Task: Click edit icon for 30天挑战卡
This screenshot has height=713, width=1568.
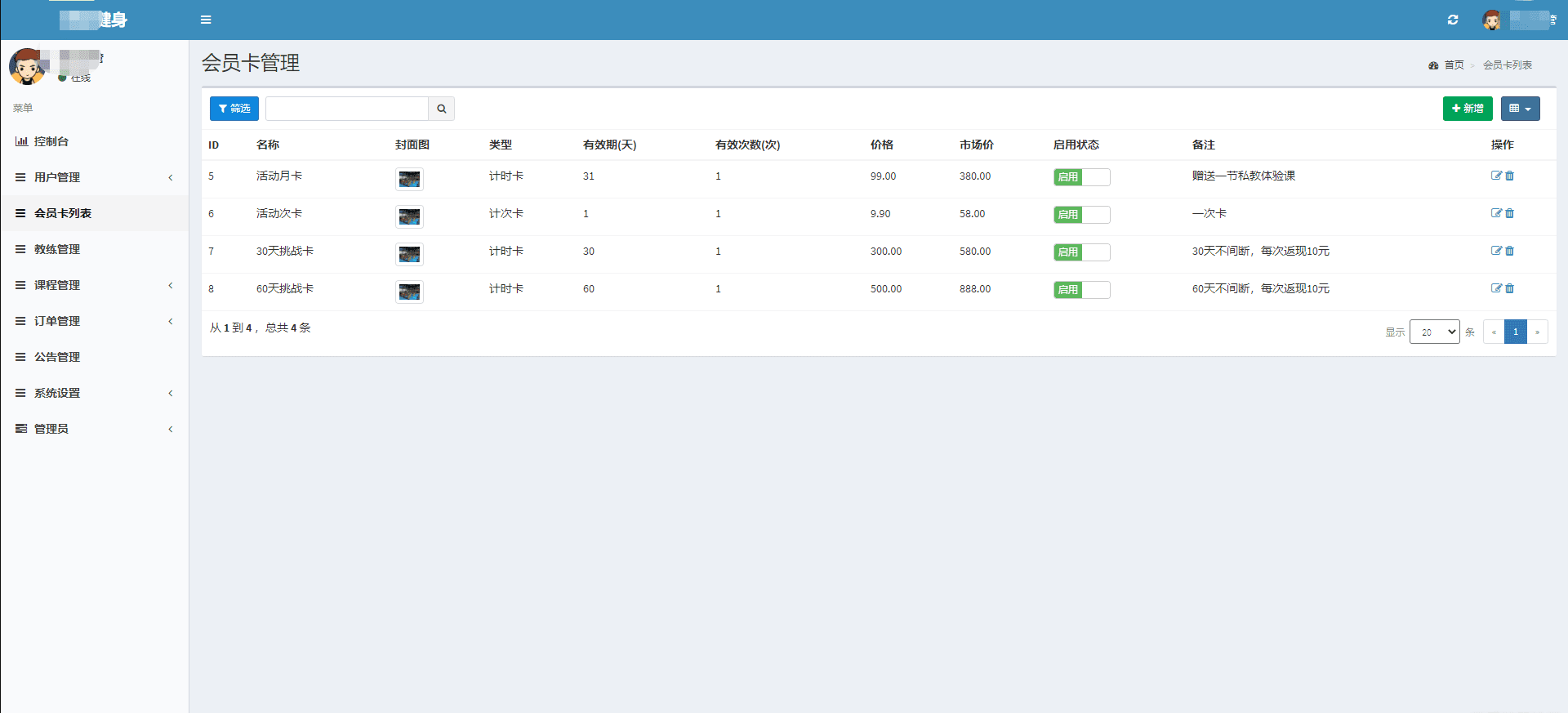Action: click(1496, 251)
